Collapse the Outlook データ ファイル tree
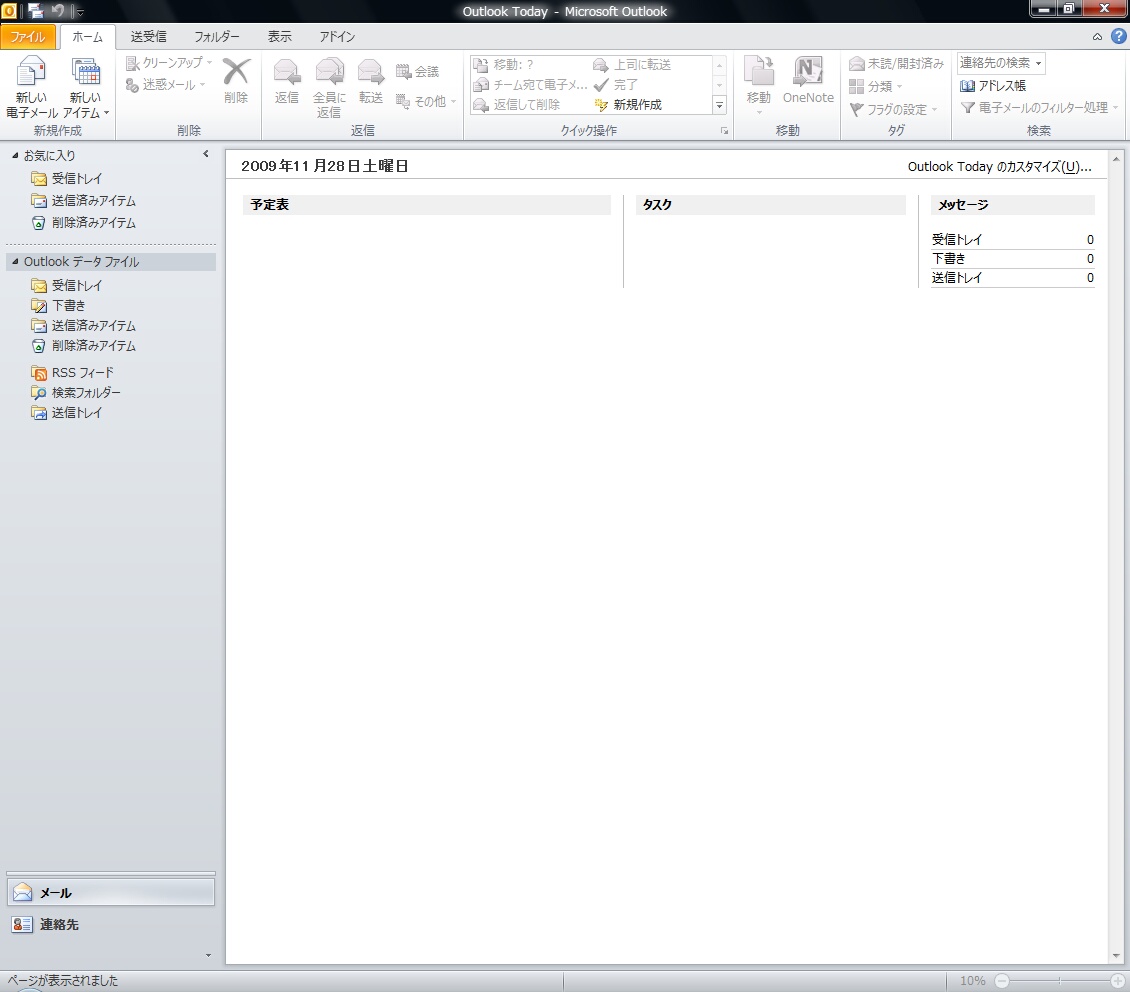The height and width of the screenshot is (992, 1130). [x=15, y=262]
